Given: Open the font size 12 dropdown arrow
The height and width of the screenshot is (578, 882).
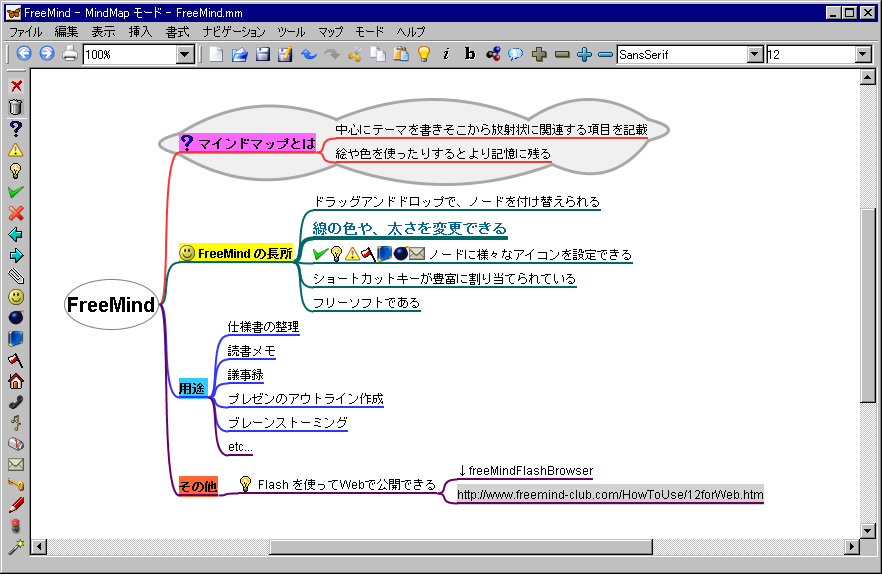Looking at the screenshot, I should coord(863,55).
